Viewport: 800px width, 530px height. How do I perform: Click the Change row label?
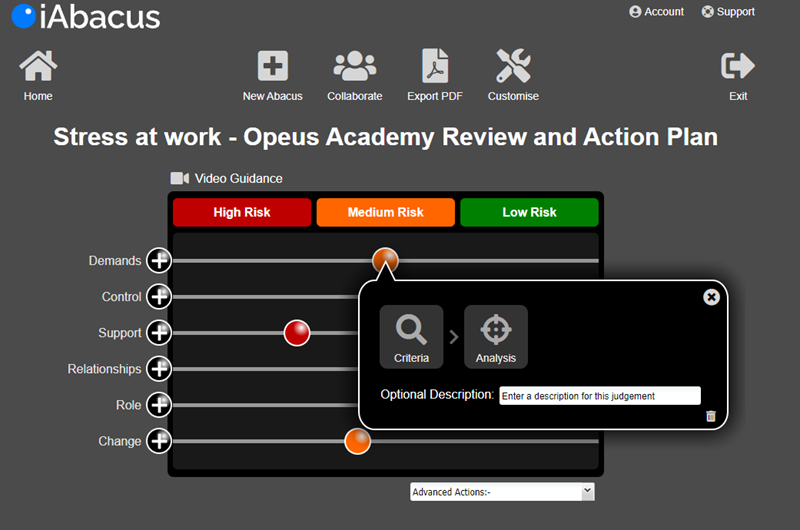[x=120, y=441]
